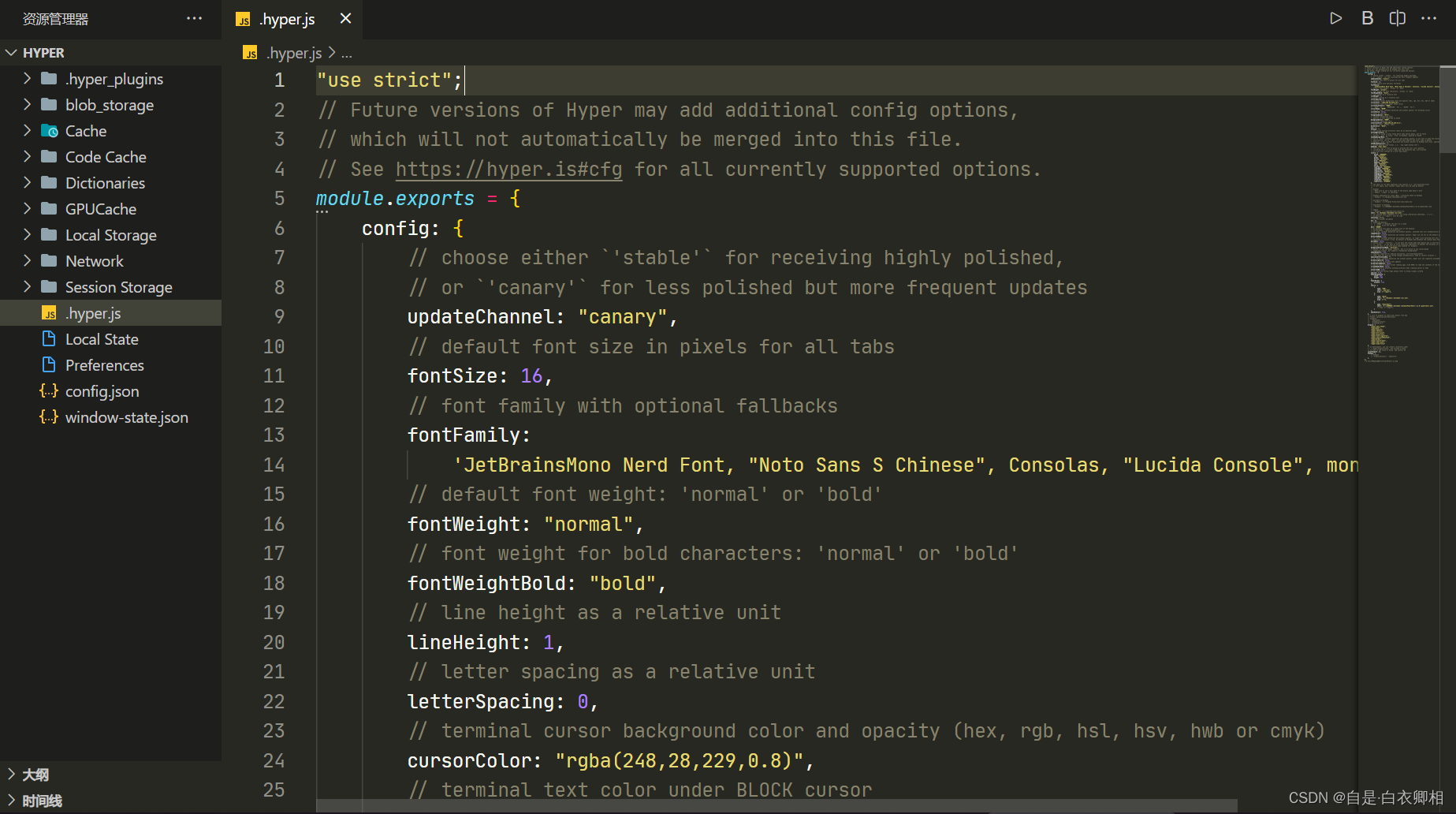Click .hyper.js in the breadcrumb
This screenshot has height=814, width=1456.
294,53
